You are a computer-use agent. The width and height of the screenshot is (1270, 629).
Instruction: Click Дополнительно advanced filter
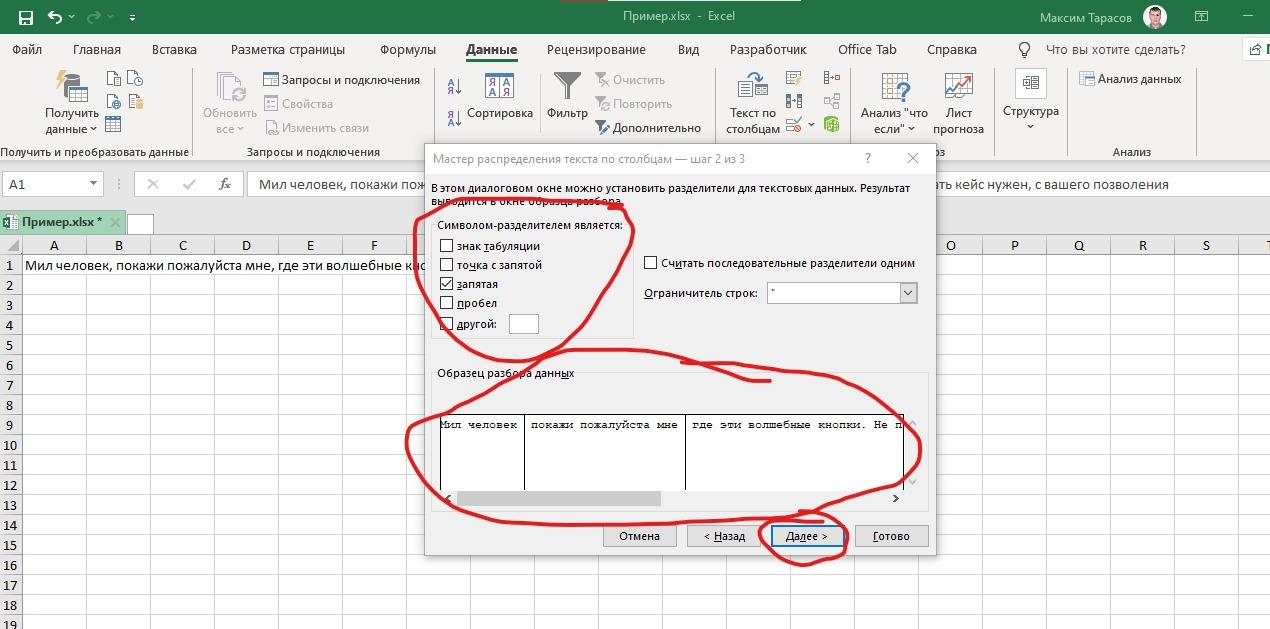click(x=648, y=128)
